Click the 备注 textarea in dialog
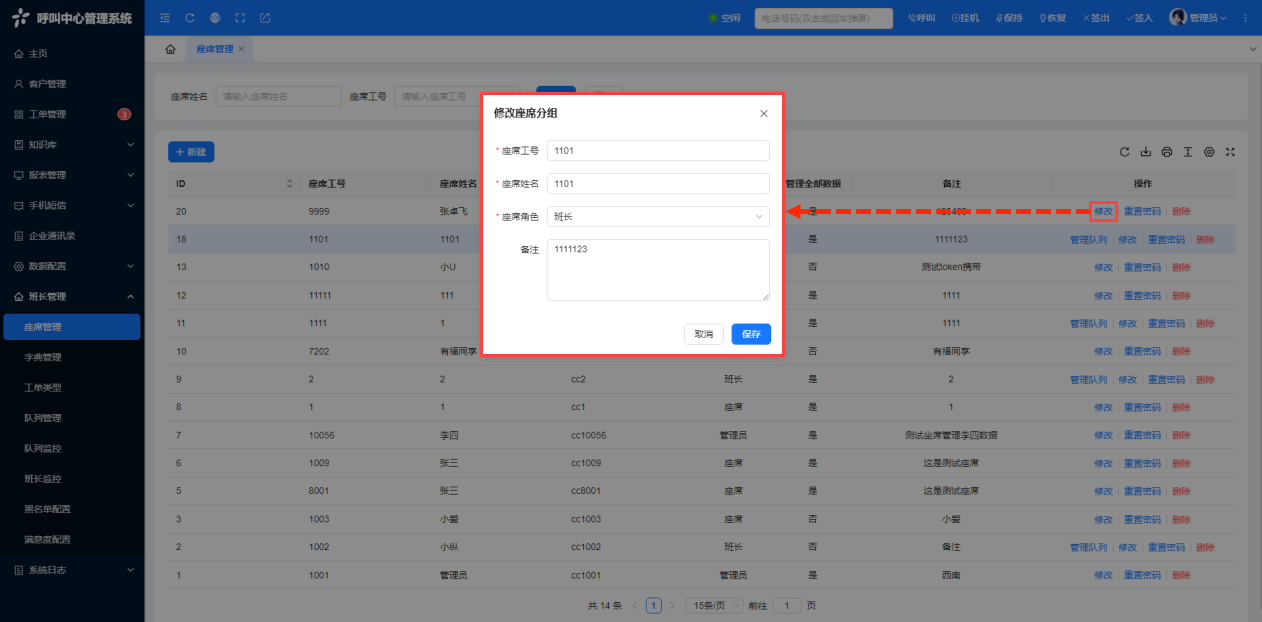This screenshot has height=622, width=1262. (658, 269)
